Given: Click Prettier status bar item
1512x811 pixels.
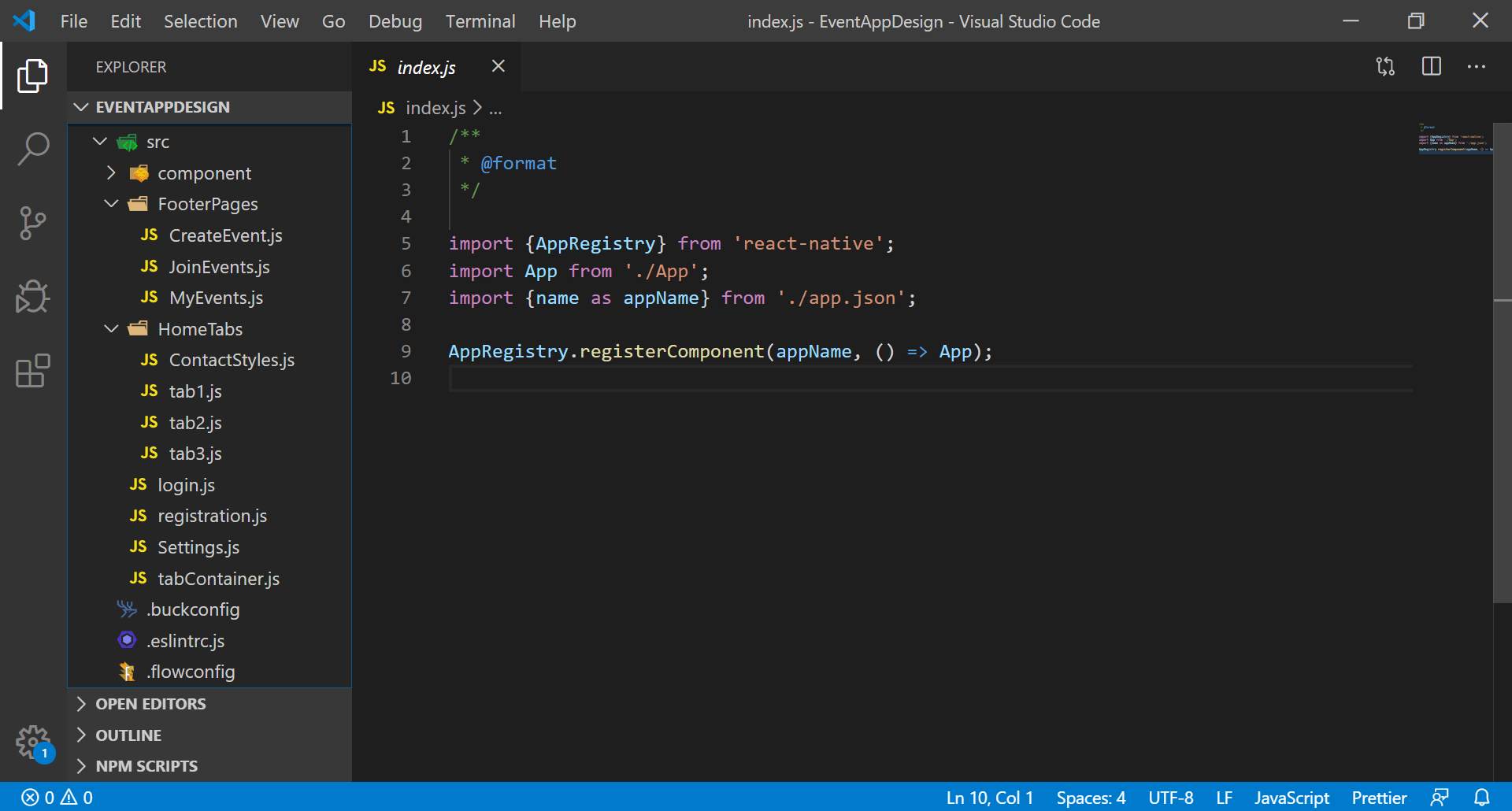Looking at the screenshot, I should pos(1379,798).
